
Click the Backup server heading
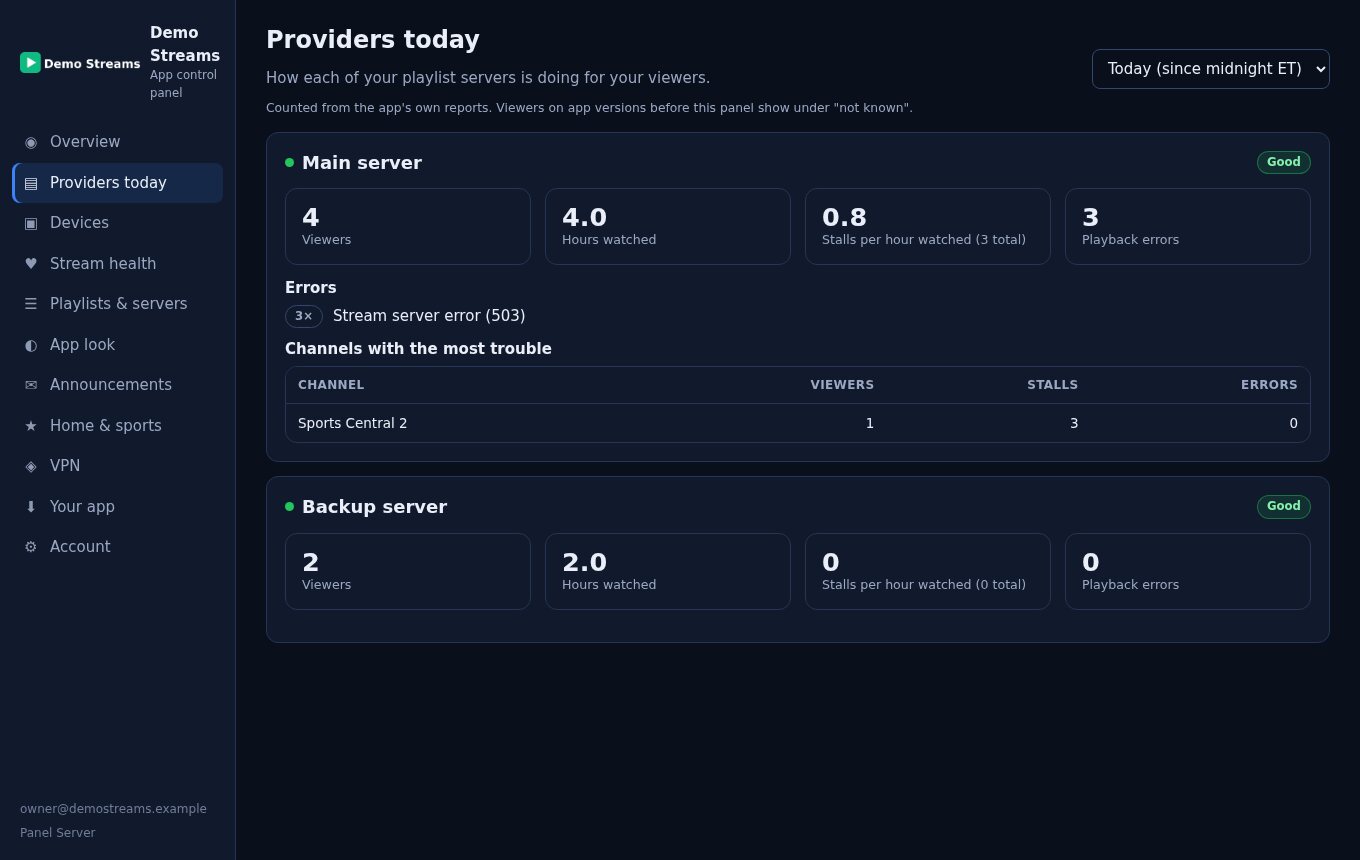(374, 507)
